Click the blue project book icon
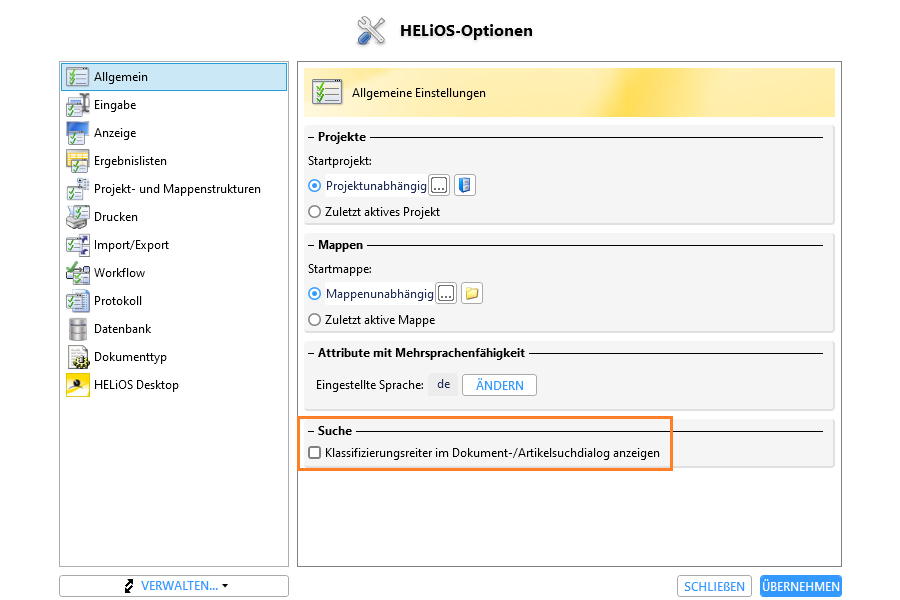 pyautogui.click(x=465, y=185)
